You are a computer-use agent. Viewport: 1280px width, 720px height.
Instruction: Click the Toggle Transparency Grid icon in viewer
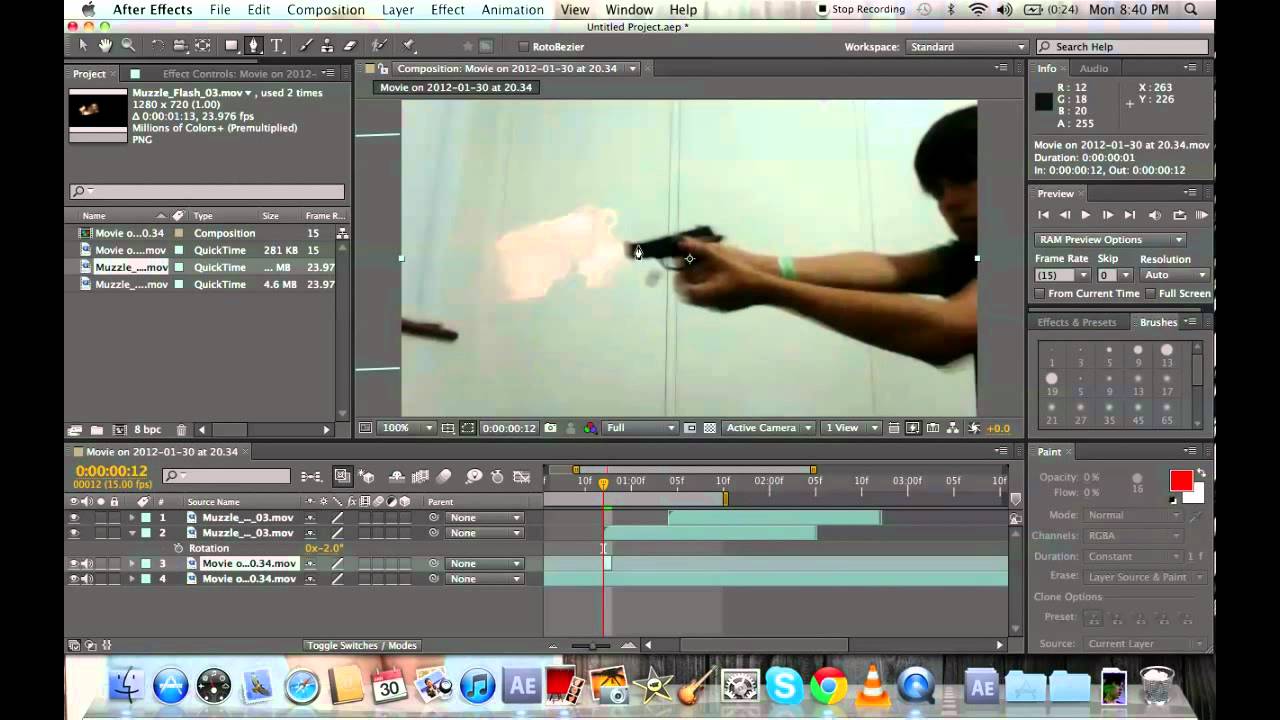tap(710, 428)
